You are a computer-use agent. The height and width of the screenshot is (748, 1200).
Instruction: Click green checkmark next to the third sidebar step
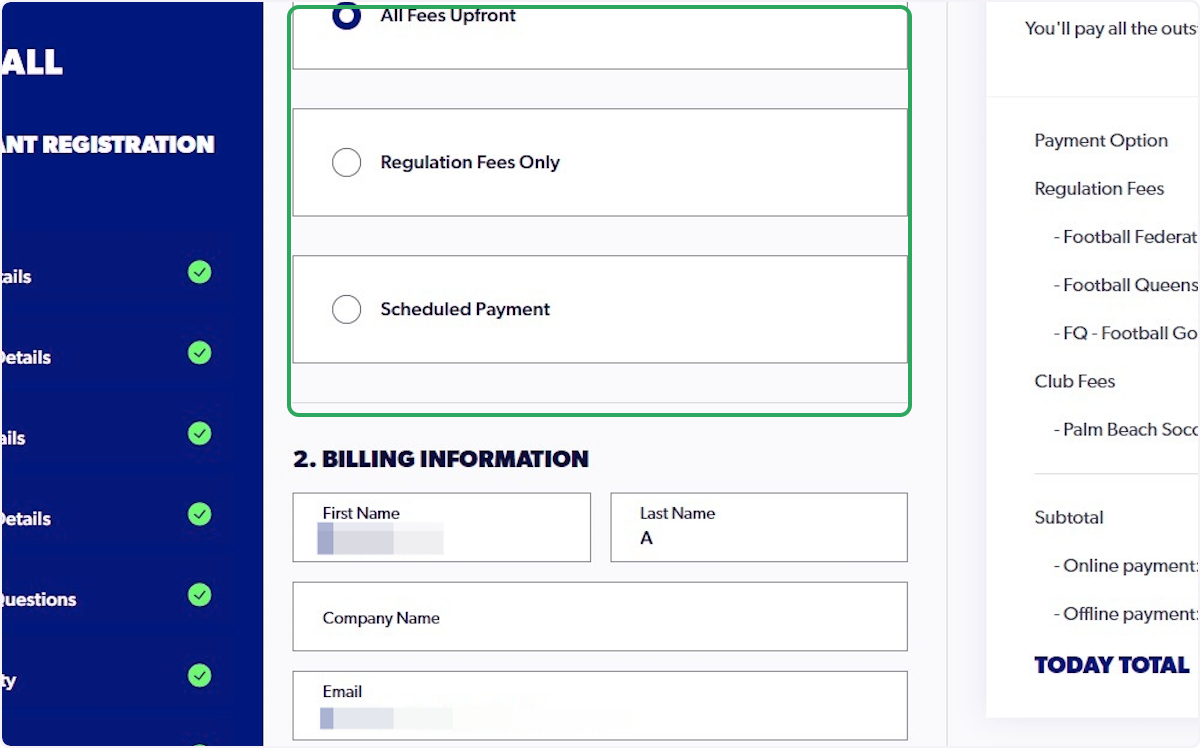click(x=199, y=434)
